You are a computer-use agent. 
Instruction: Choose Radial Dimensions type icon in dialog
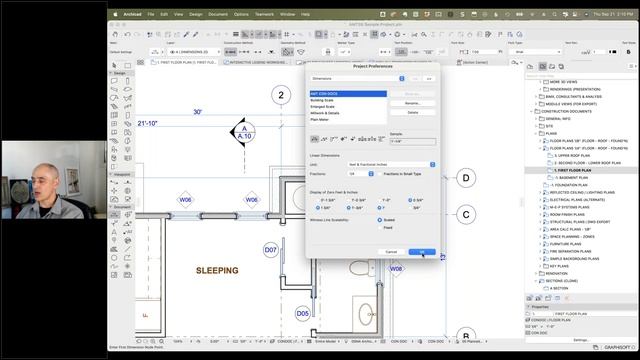click(x=333, y=139)
